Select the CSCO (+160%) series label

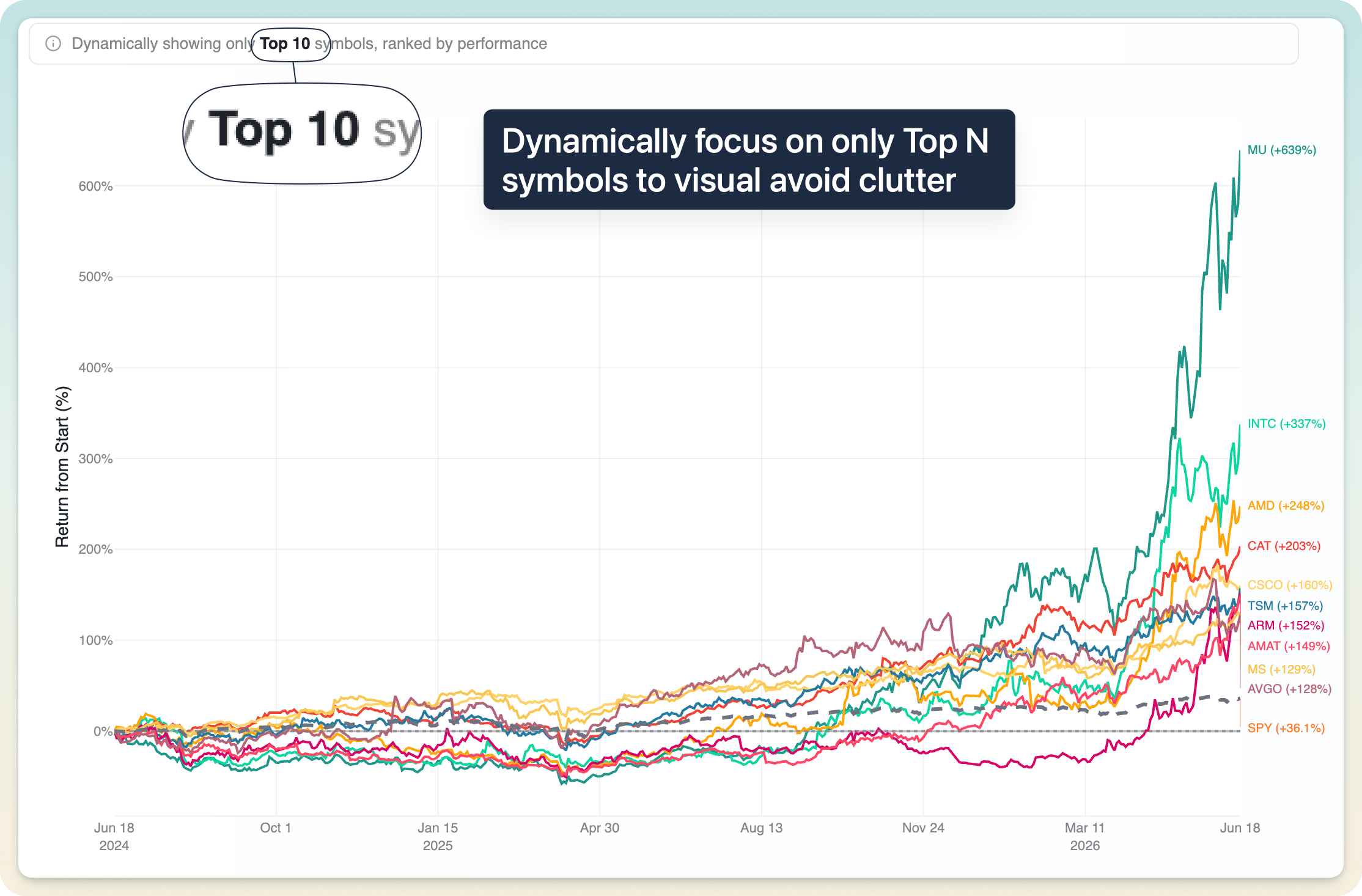click(x=1290, y=585)
